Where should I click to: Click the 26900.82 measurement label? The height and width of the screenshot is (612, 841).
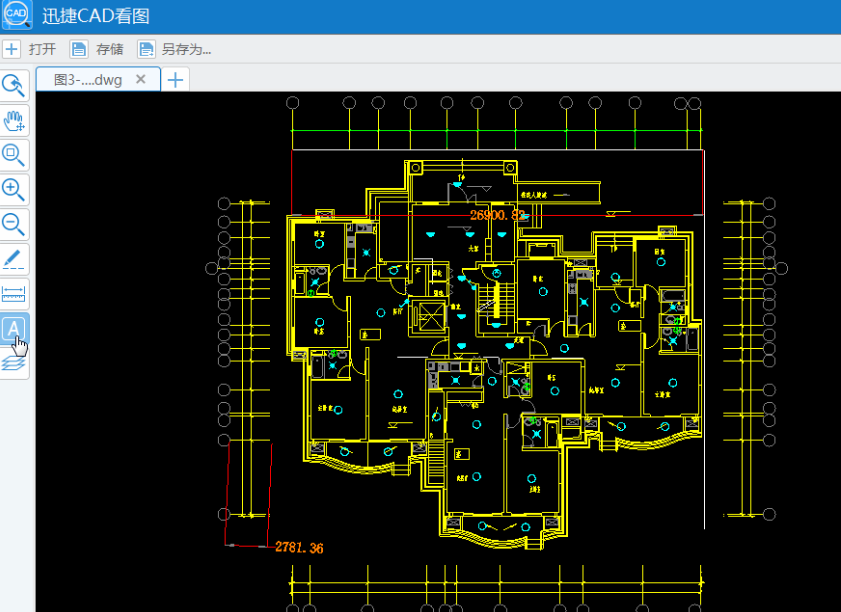[x=497, y=215]
